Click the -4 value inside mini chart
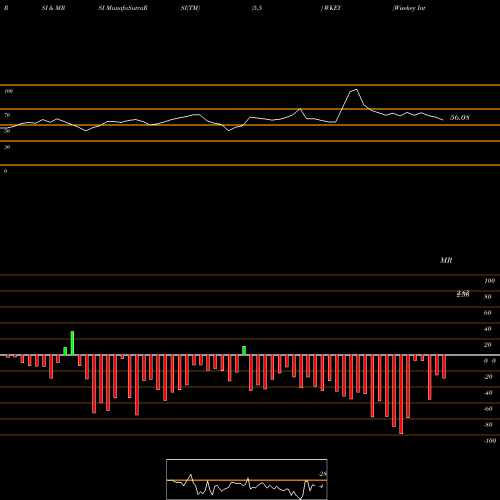The height and width of the screenshot is (500, 500). 321,486
